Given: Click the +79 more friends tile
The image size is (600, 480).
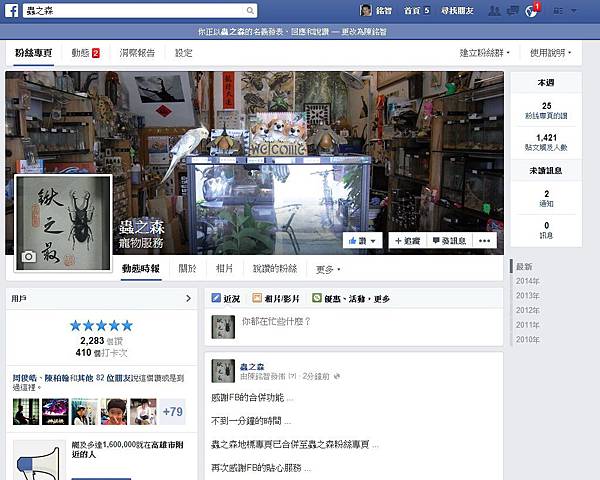Looking at the screenshot, I should point(173,411).
